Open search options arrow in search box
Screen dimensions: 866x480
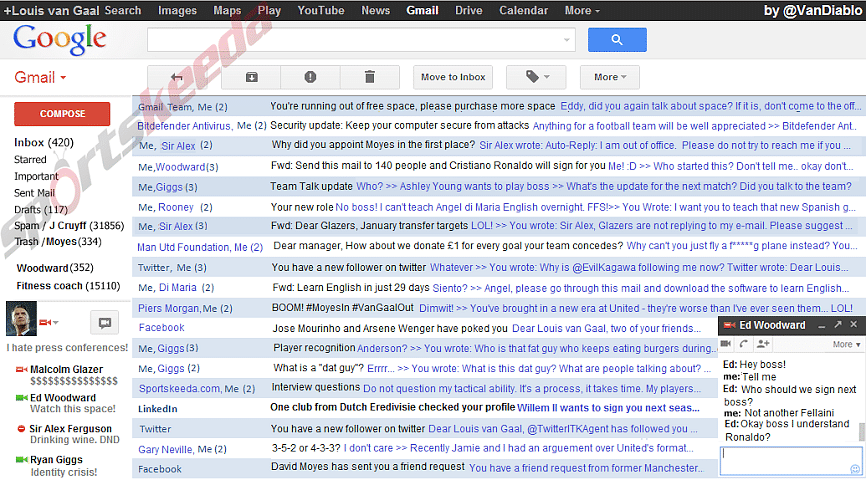[x=566, y=40]
